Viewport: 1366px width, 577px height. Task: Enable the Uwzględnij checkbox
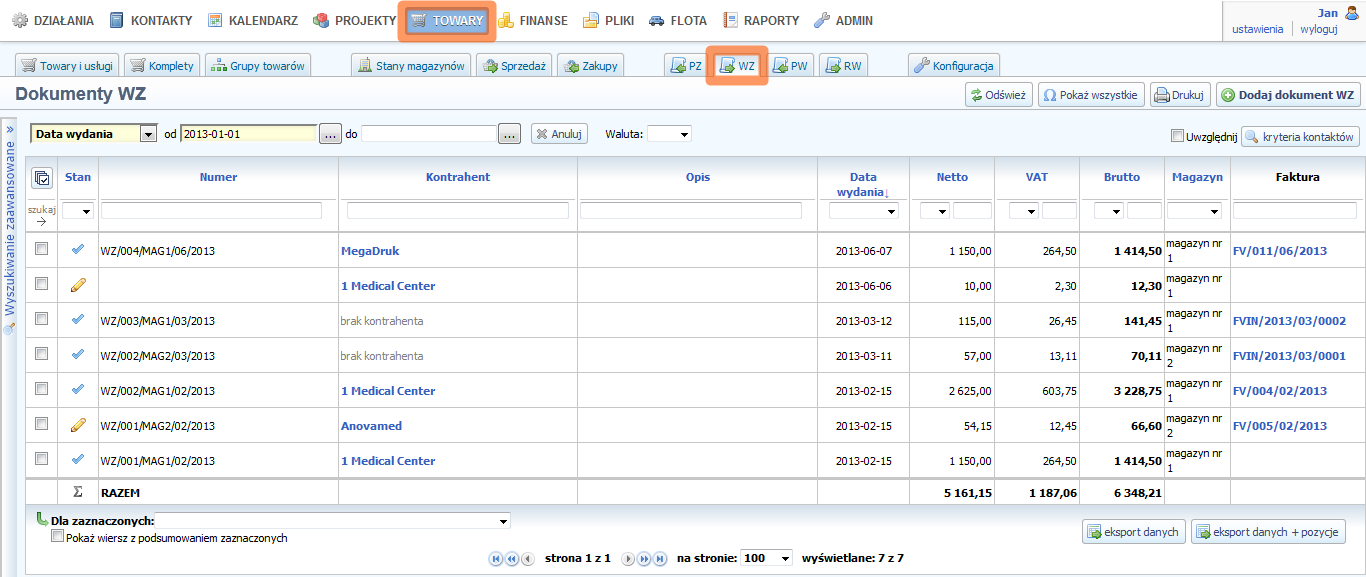(x=1177, y=136)
